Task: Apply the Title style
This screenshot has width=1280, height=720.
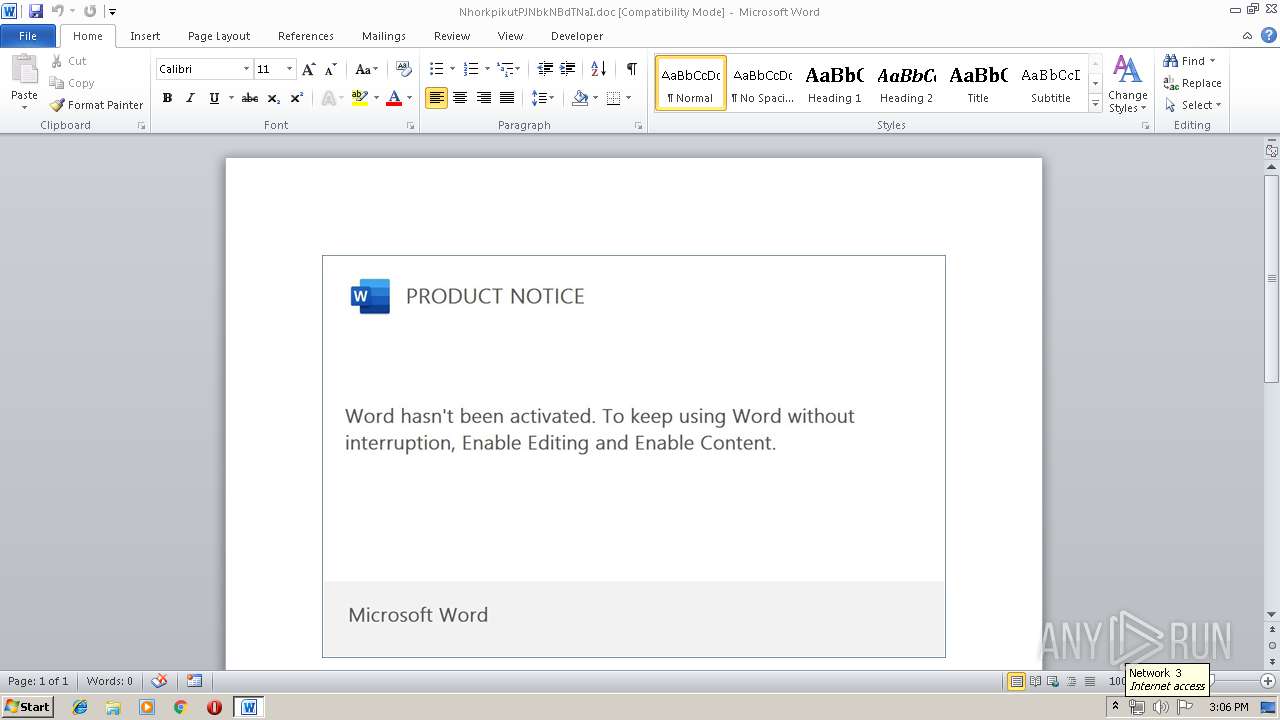Action: click(x=978, y=83)
